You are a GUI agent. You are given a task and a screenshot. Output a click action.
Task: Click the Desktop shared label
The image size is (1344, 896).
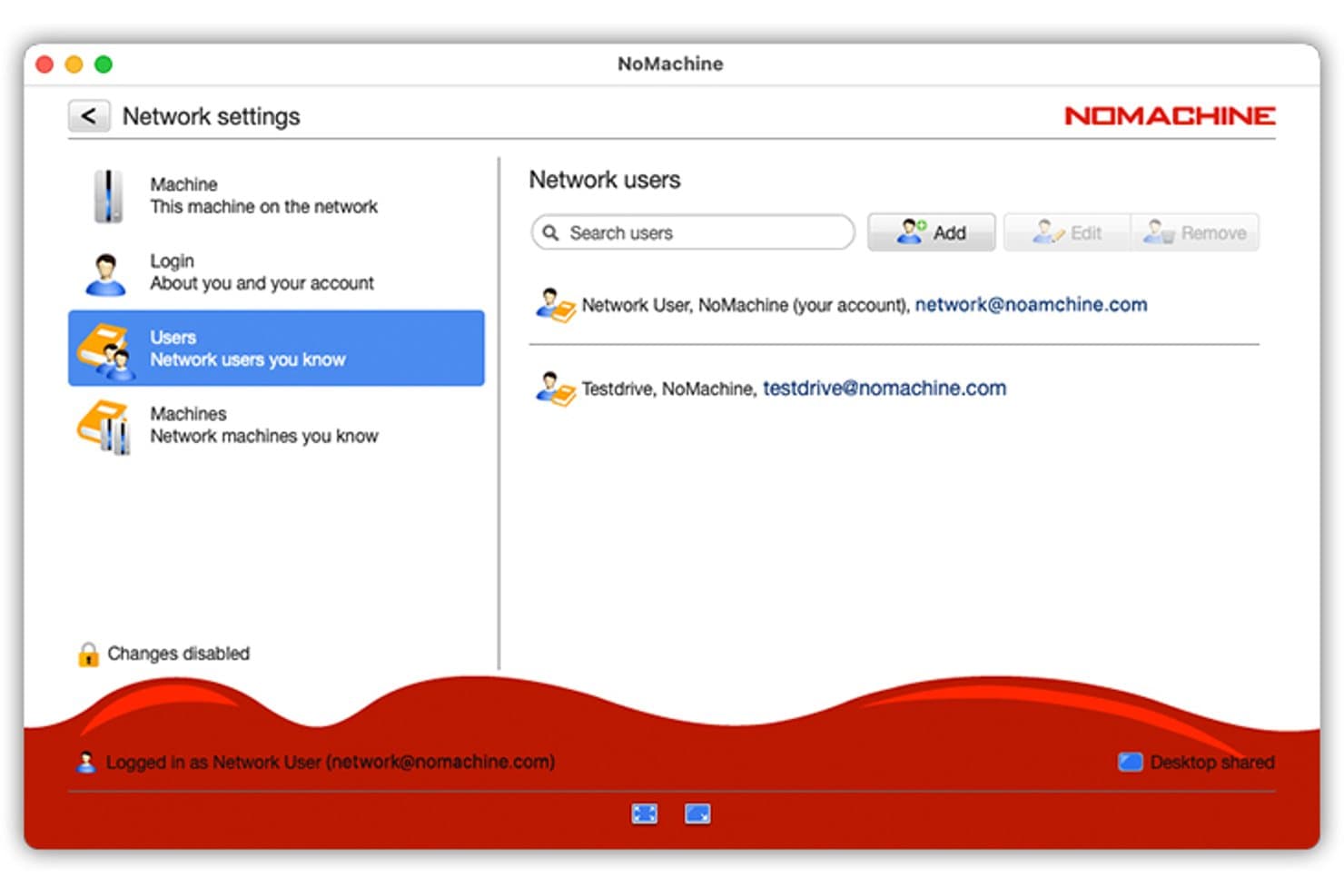pos(1212,763)
